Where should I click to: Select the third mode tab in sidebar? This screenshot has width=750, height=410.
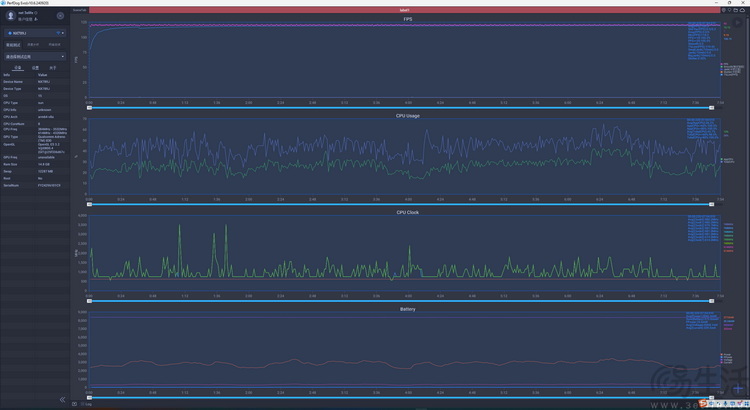tap(54, 44)
